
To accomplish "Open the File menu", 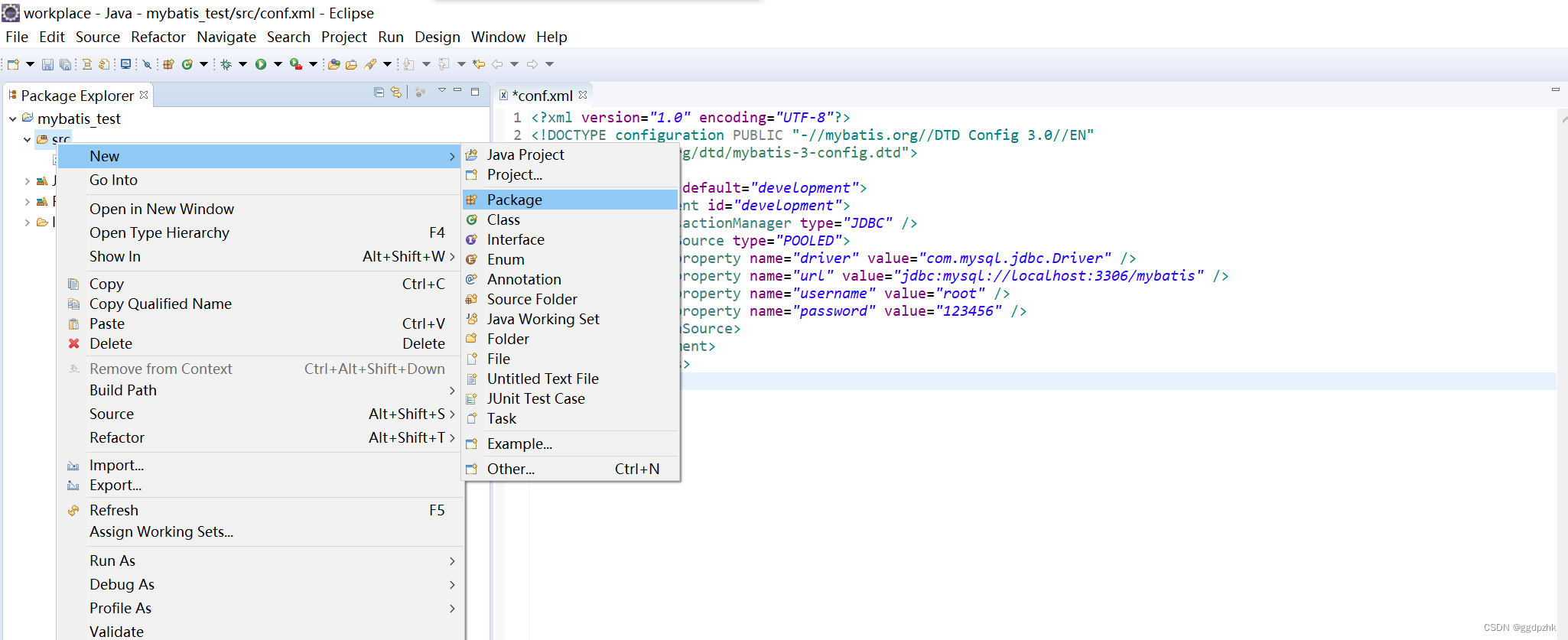I will [17, 37].
